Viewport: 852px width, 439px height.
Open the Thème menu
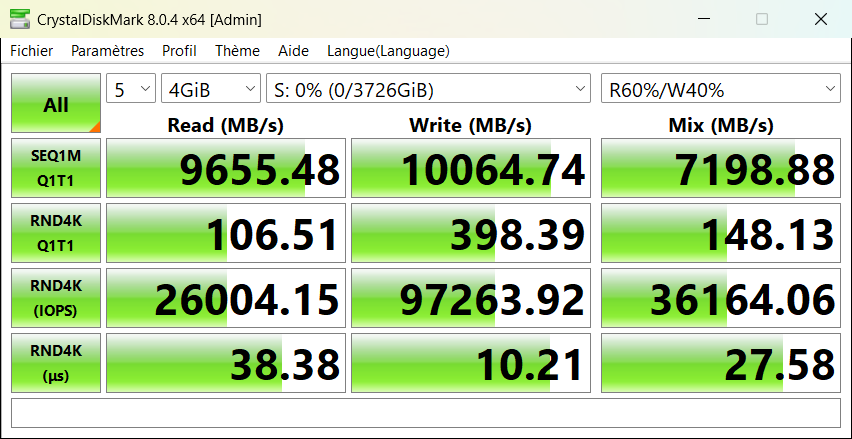coord(237,51)
